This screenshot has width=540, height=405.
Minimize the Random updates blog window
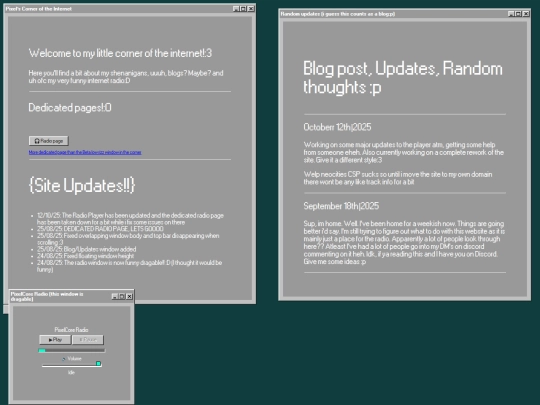(x=511, y=13)
